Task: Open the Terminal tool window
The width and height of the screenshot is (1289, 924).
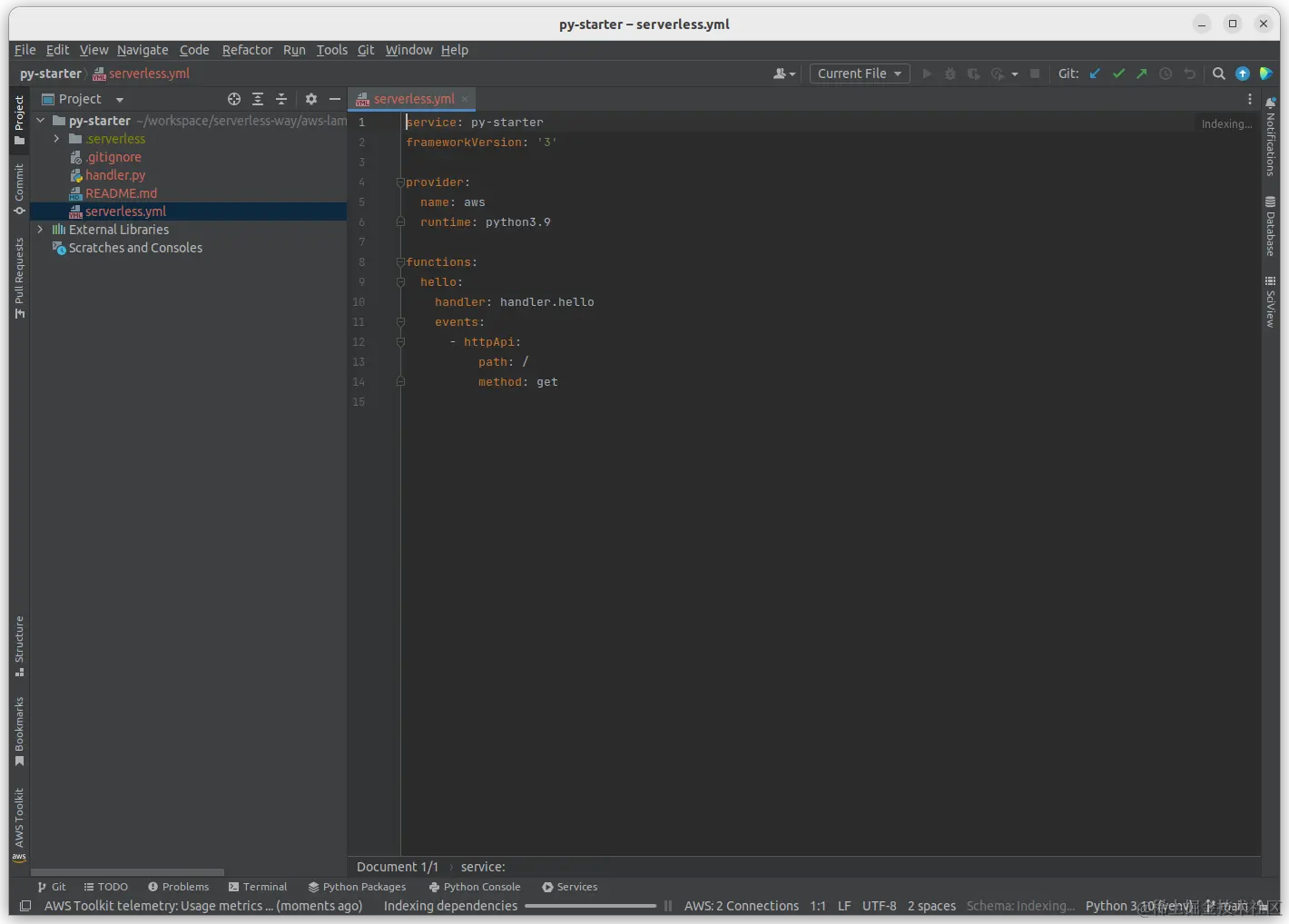Action: tap(258, 887)
